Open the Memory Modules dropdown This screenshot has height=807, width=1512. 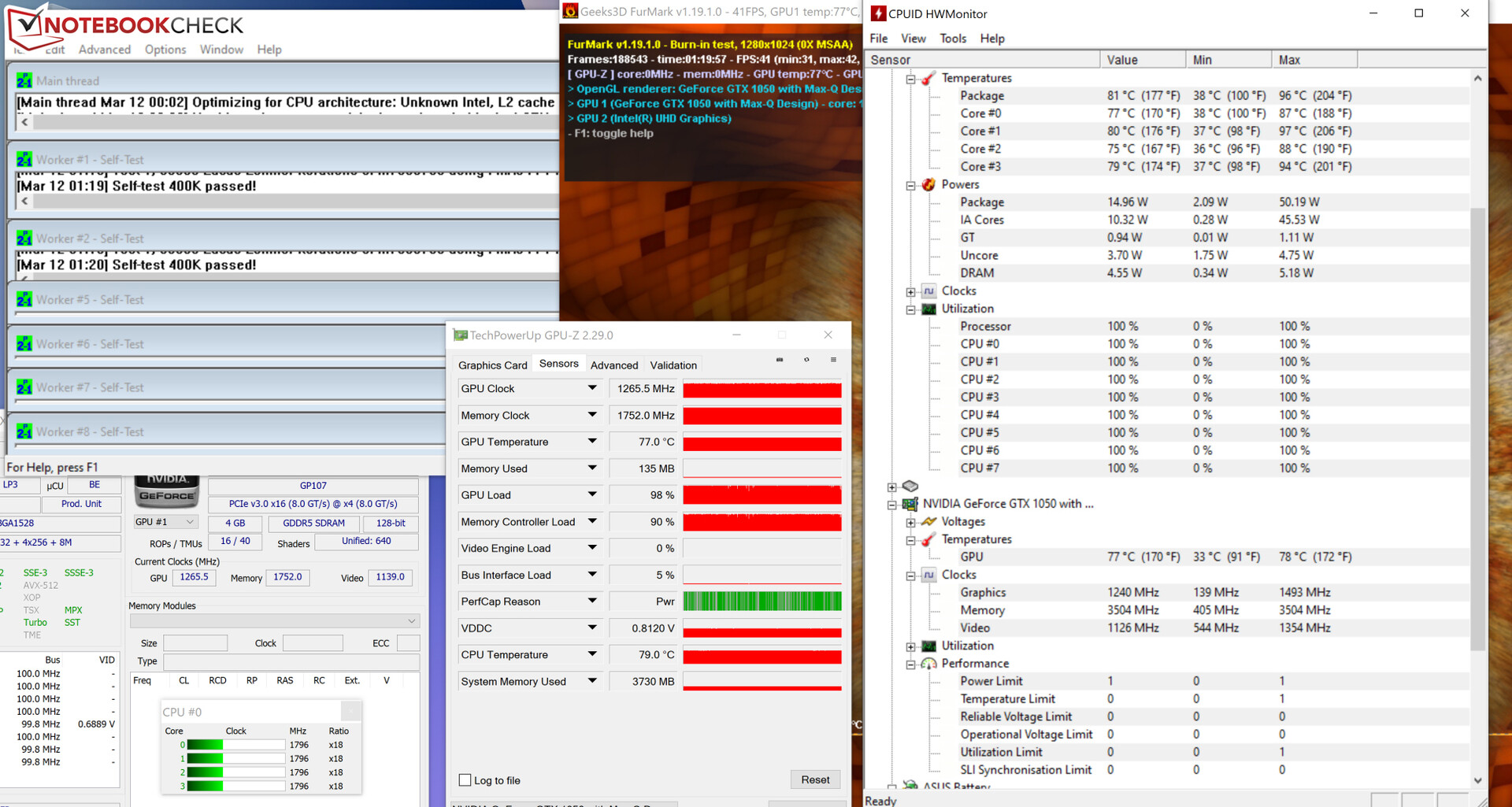(x=274, y=621)
